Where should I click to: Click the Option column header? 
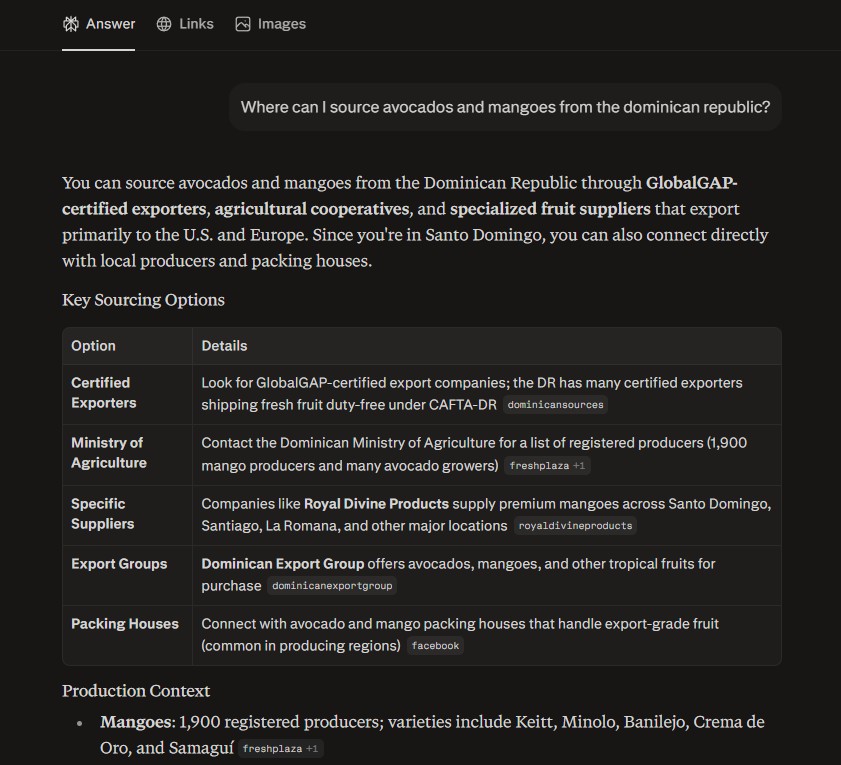tap(93, 346)
